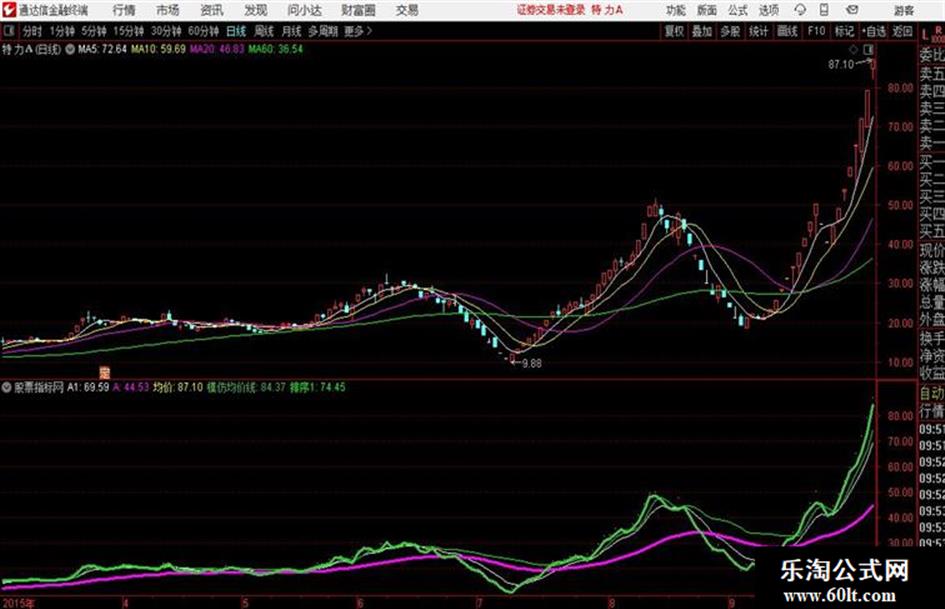Open the 问小达 menu
945x609 pixels.
point(304,10)
